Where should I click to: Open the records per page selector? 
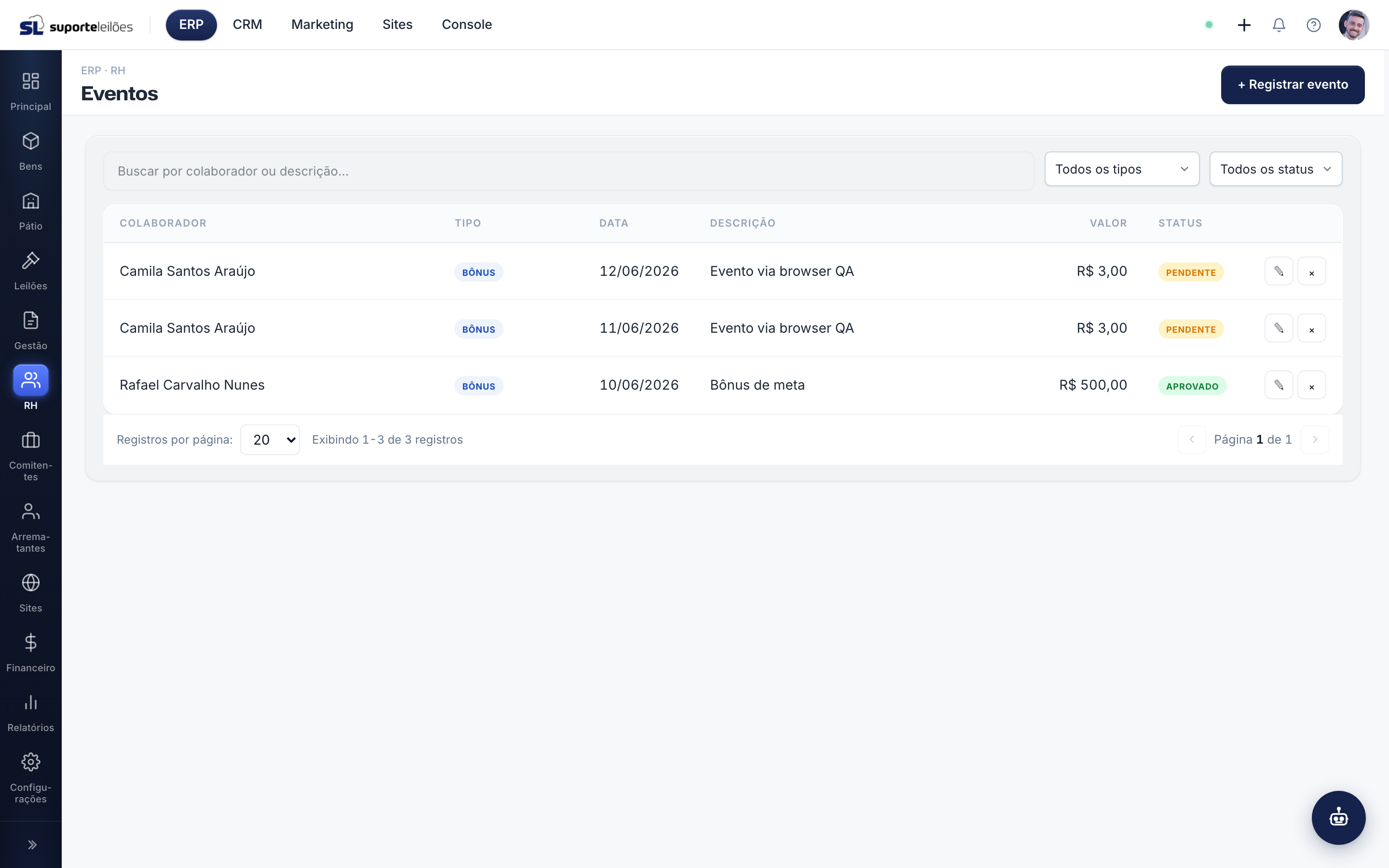tap(270, 440)
